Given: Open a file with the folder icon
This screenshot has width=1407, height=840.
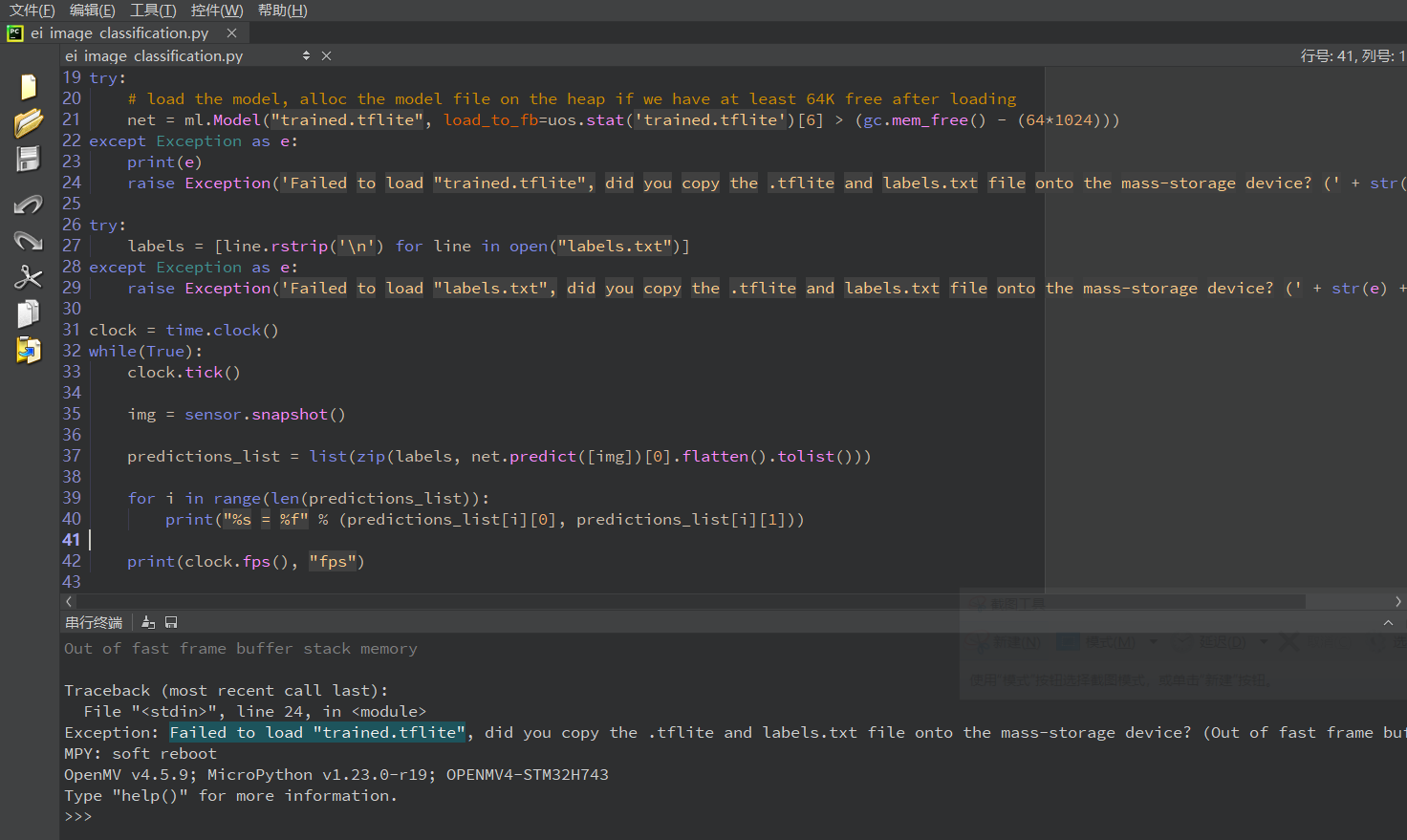Looking at the screenshot, I should (29, 123).
